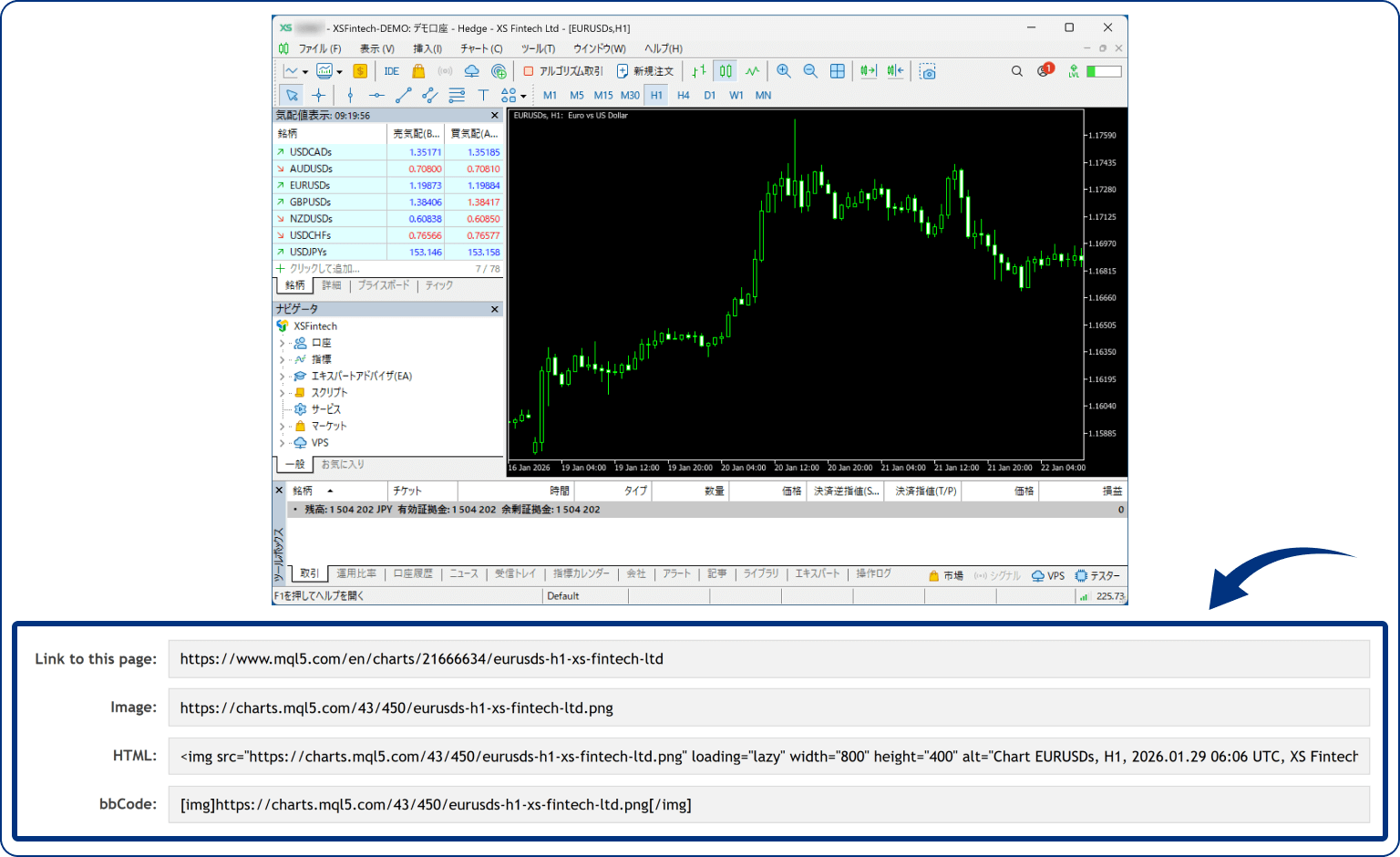Open the IDE (MetaEditor) from the toolbar

click(391, 70)
